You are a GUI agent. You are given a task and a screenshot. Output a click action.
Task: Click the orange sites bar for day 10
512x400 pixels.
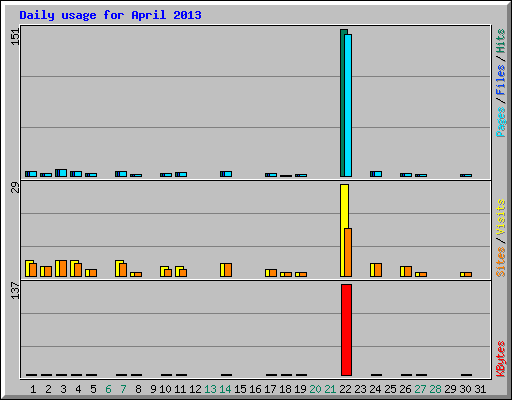pos(168,273)
